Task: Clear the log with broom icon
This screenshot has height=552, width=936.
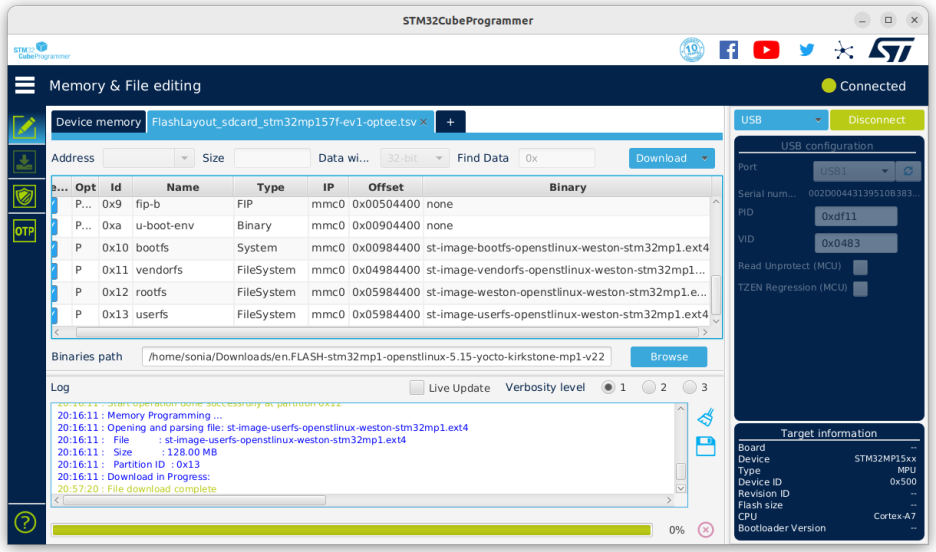Action: point(706,417)
